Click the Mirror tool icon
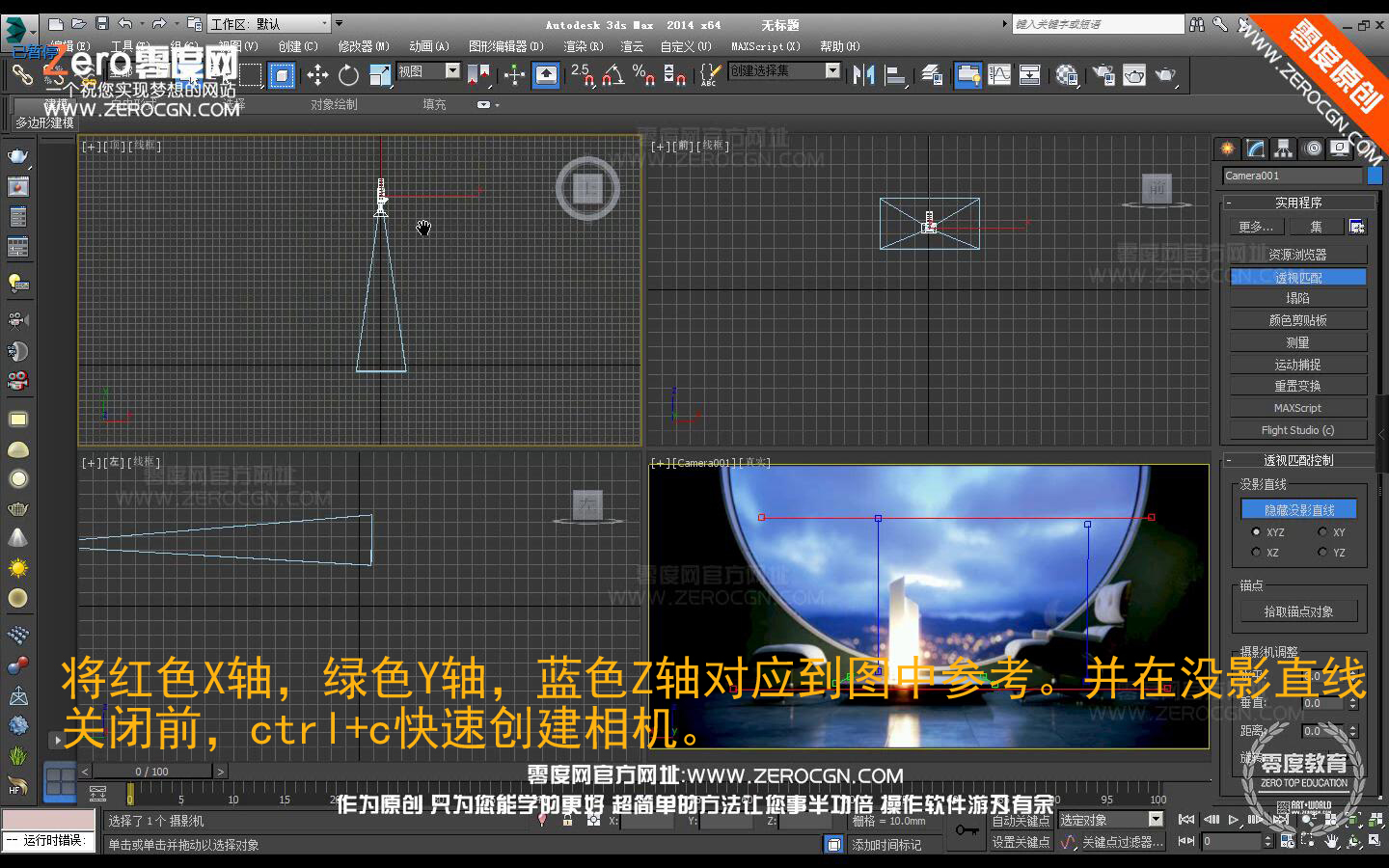This screenshot has width=1389, height=868. click(864, 75)
